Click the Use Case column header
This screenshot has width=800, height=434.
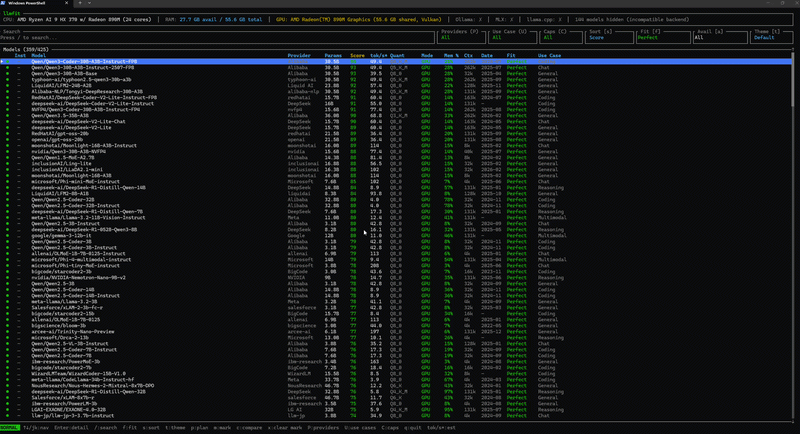pyautogui.click(x=549, y=56)
